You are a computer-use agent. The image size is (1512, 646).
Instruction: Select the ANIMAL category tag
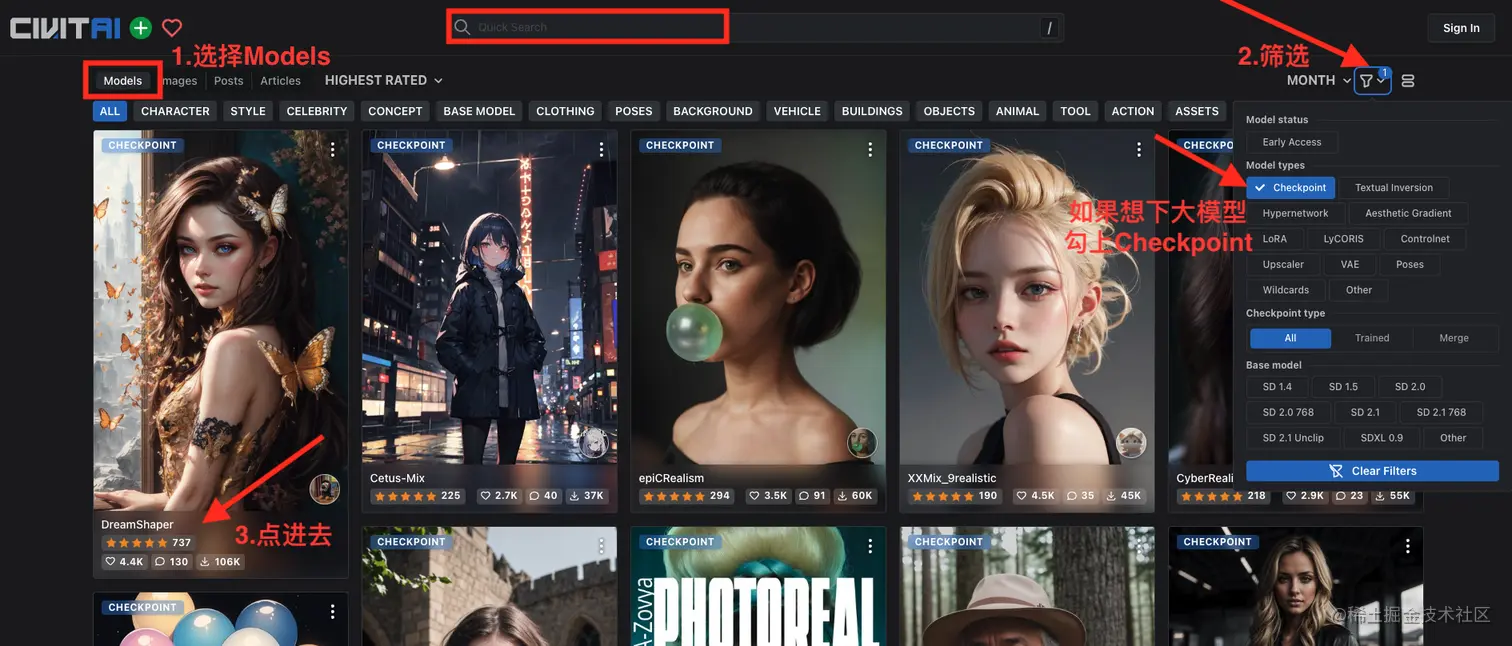[x=1017, y=111]
